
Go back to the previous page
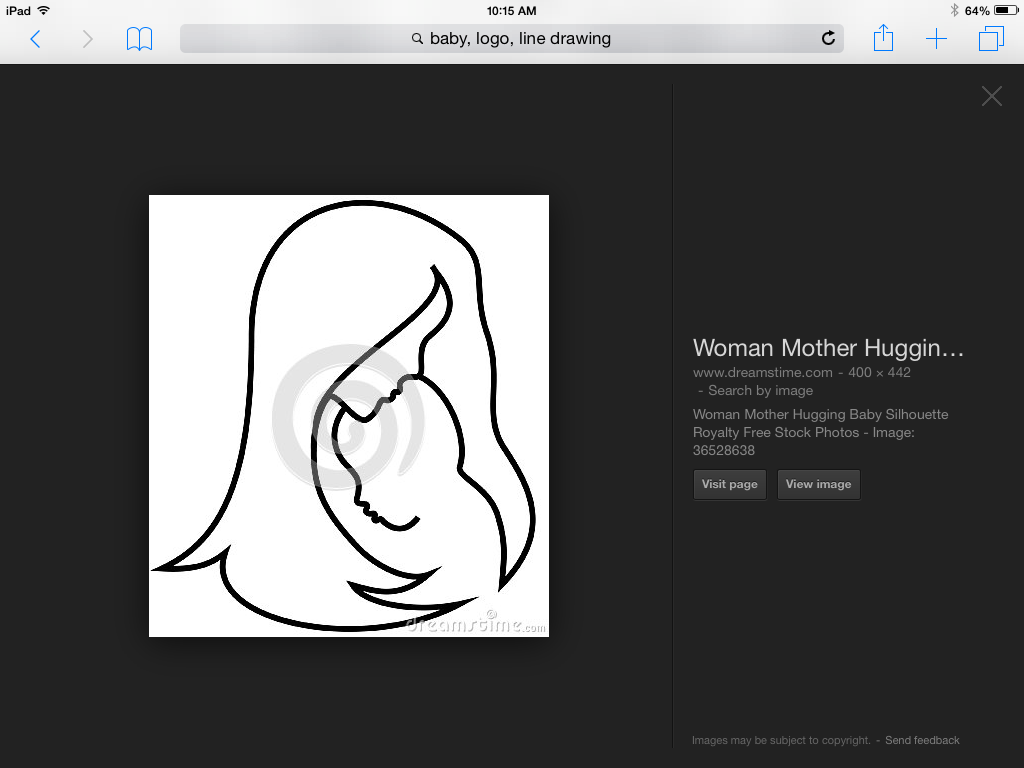[36, 39]
